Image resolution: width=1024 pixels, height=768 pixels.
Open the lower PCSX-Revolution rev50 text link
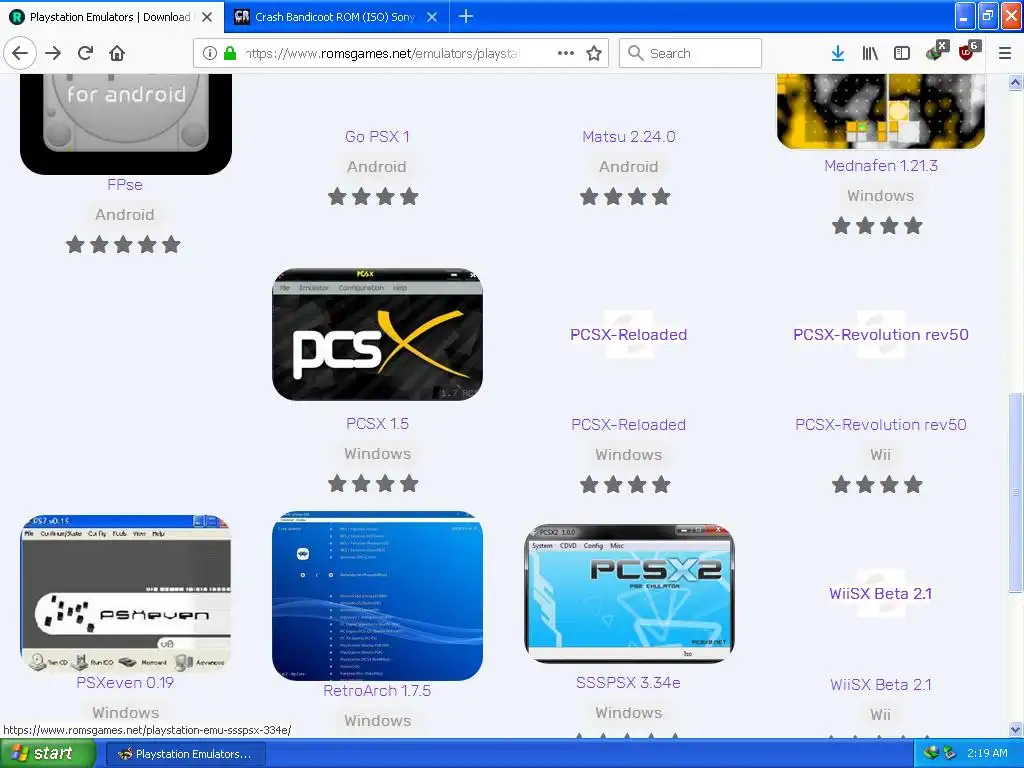pos(880,424)
